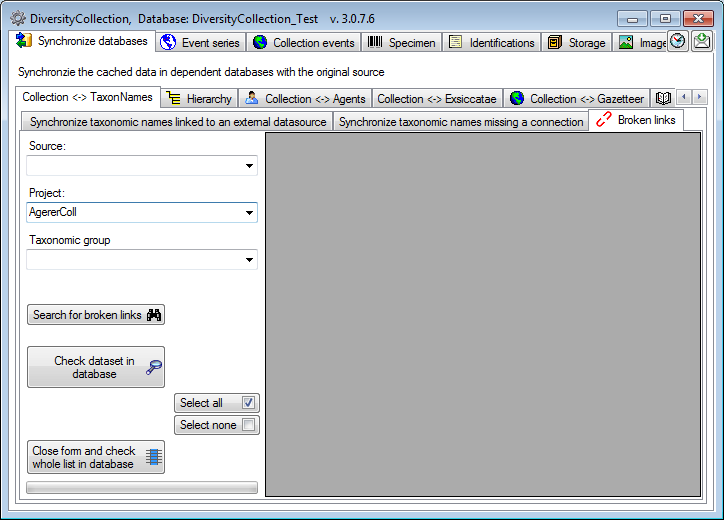Open the Collection events tab
This screenshot has width=724, height=520.
coord(304,43)
